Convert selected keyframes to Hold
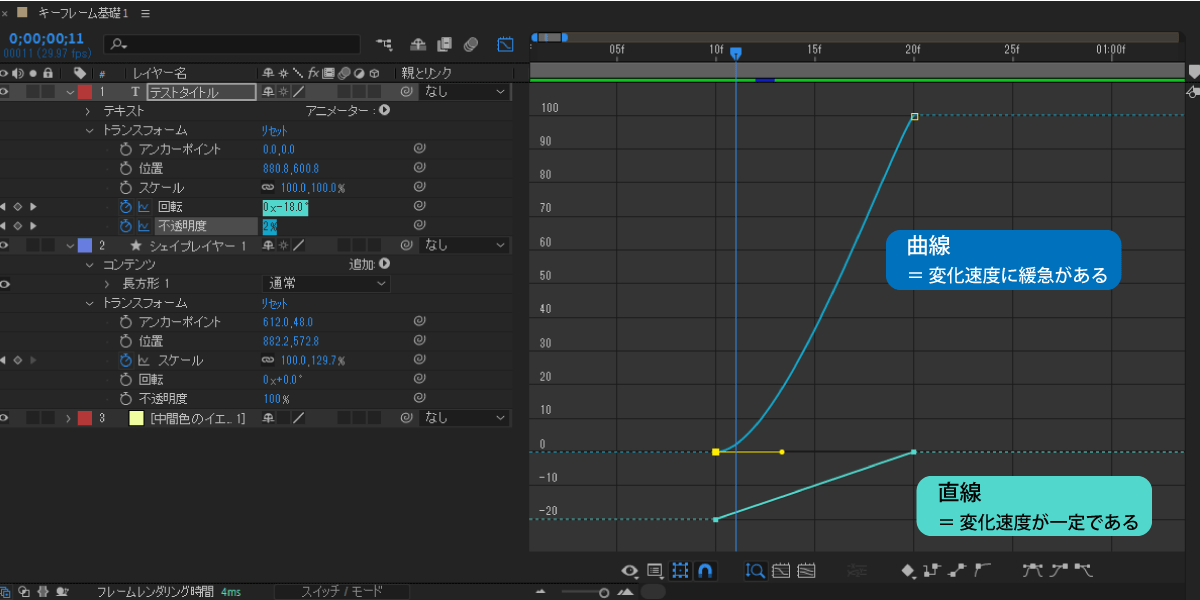Viewport: 1200px width, 600px height. [x=933, y=571]
